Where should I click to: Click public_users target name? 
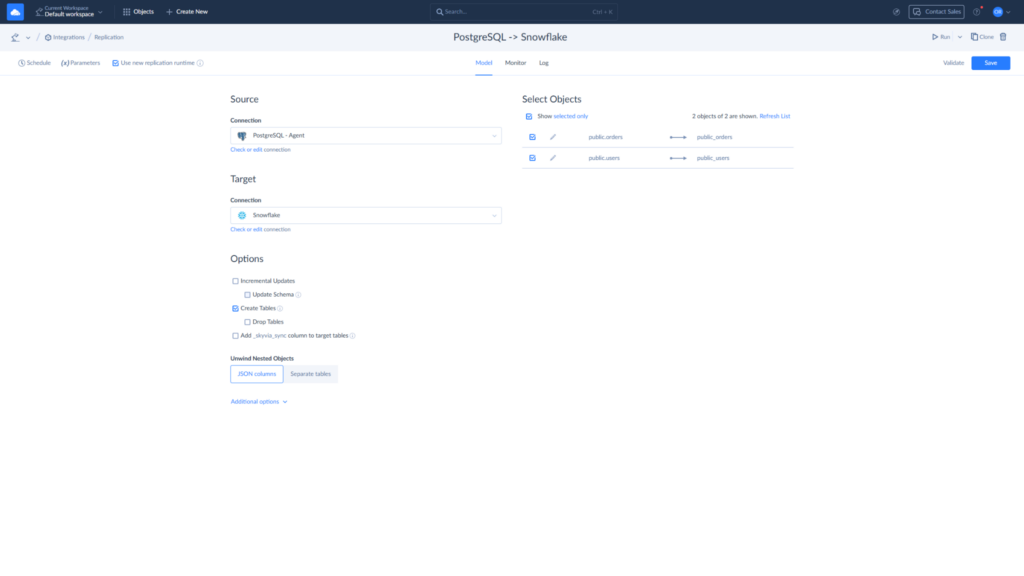coord(713,158)
